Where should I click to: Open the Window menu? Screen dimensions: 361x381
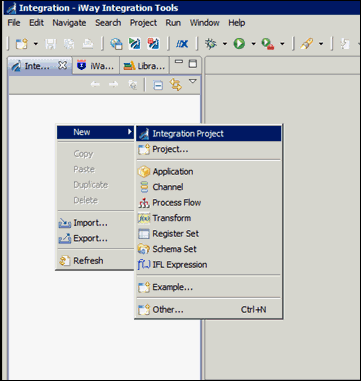click(x=204, y=23)
